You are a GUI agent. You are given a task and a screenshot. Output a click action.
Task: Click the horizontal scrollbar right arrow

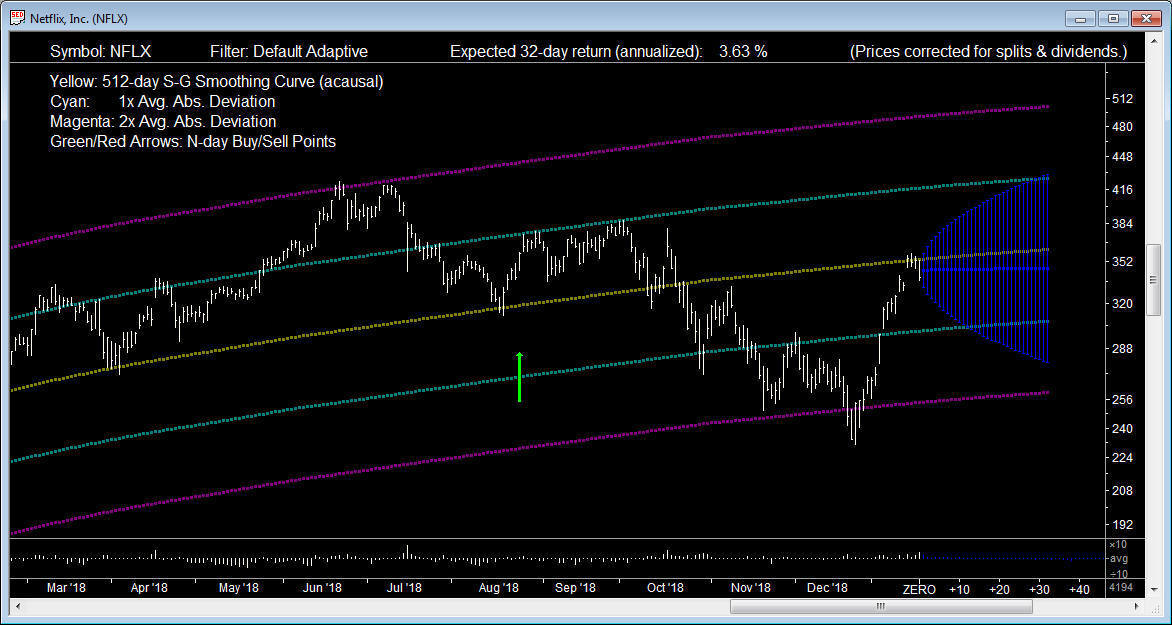1138,606
